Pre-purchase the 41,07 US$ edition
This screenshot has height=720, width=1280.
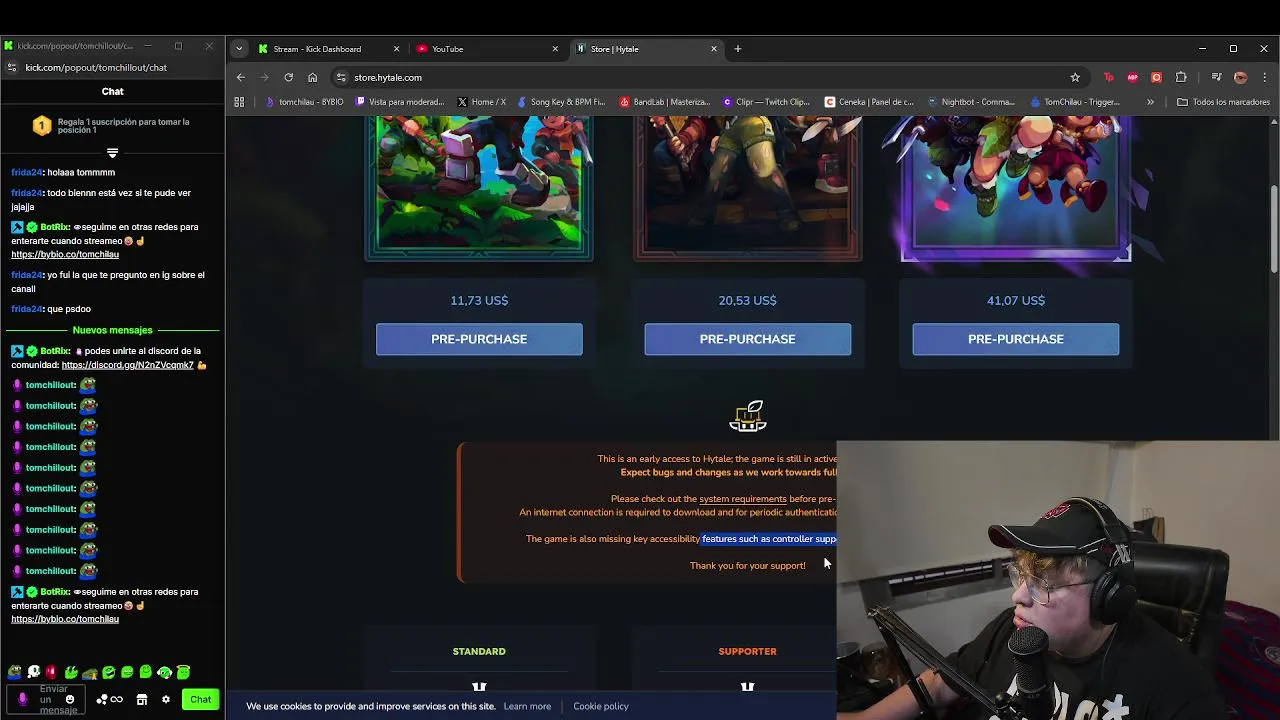1015,339
